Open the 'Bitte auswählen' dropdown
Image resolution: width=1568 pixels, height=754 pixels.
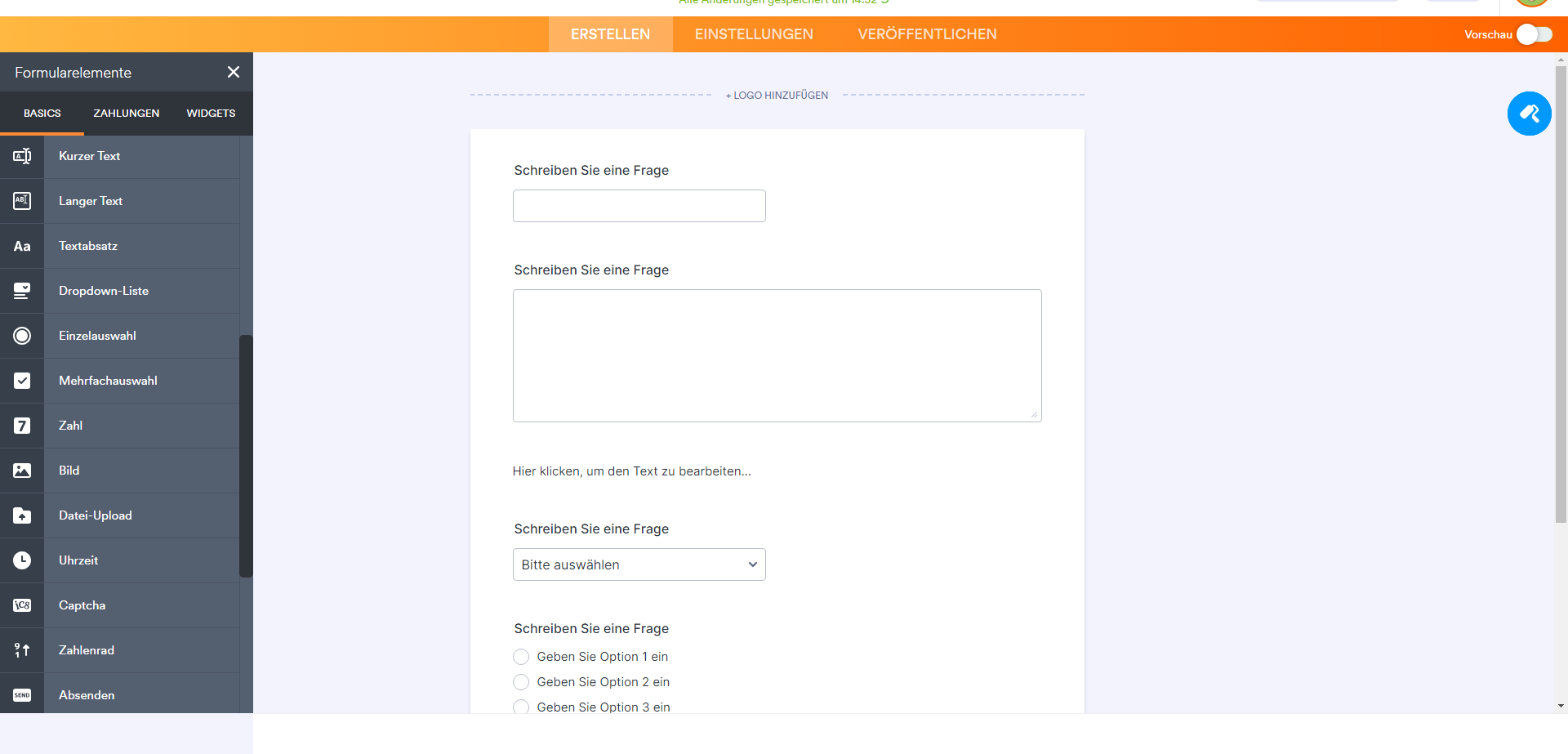click(x=639, y=564)
